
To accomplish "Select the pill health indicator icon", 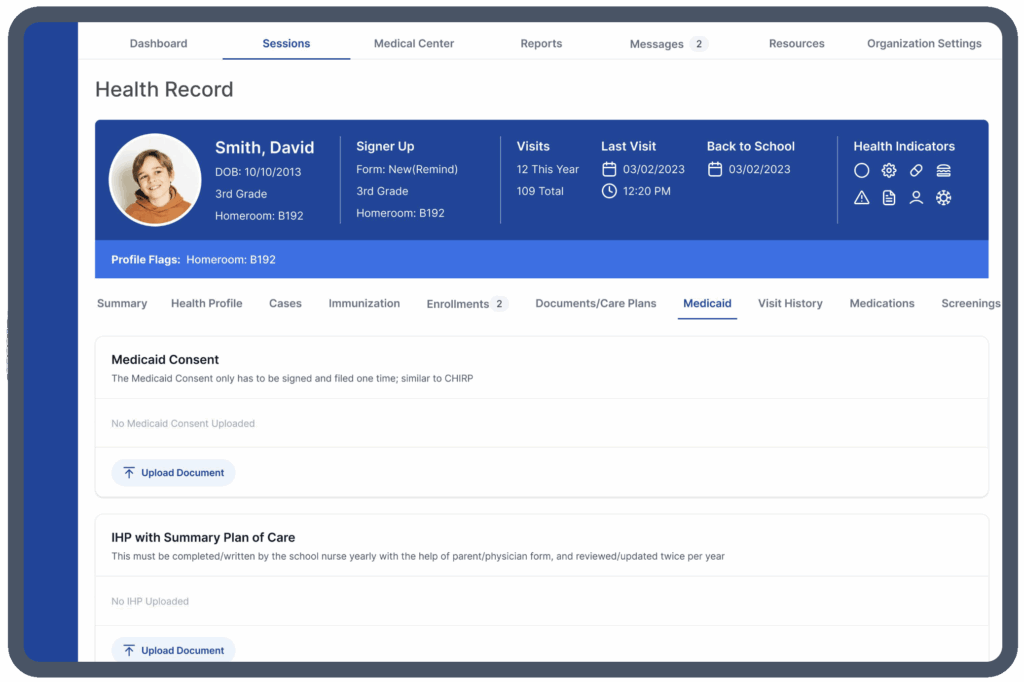I will tap(916, 170).
